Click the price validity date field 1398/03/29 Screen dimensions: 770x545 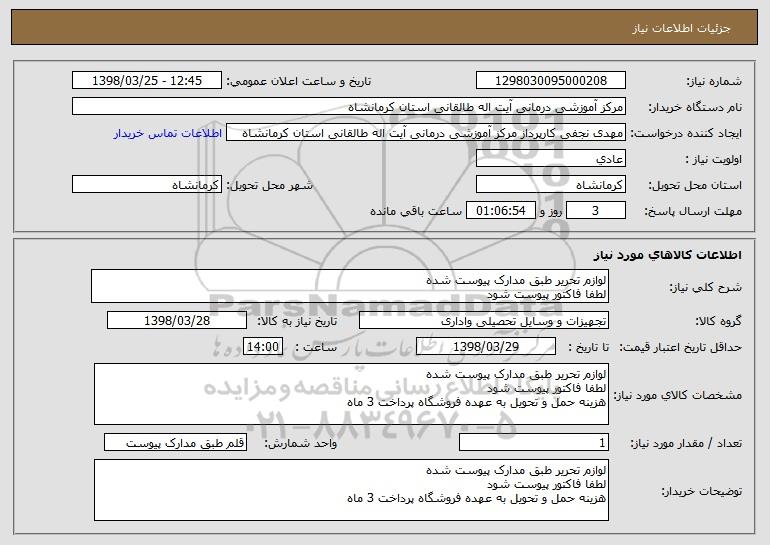(x=486, y=346)
